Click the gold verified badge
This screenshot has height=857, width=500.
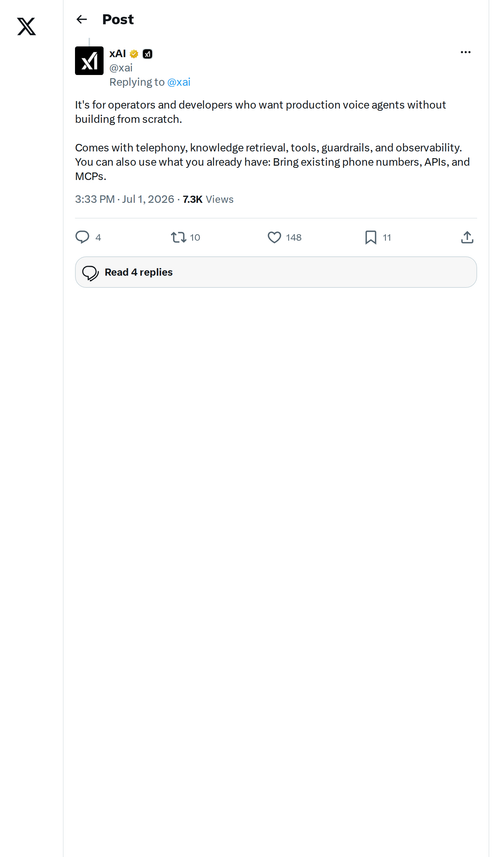coord(134,54)
